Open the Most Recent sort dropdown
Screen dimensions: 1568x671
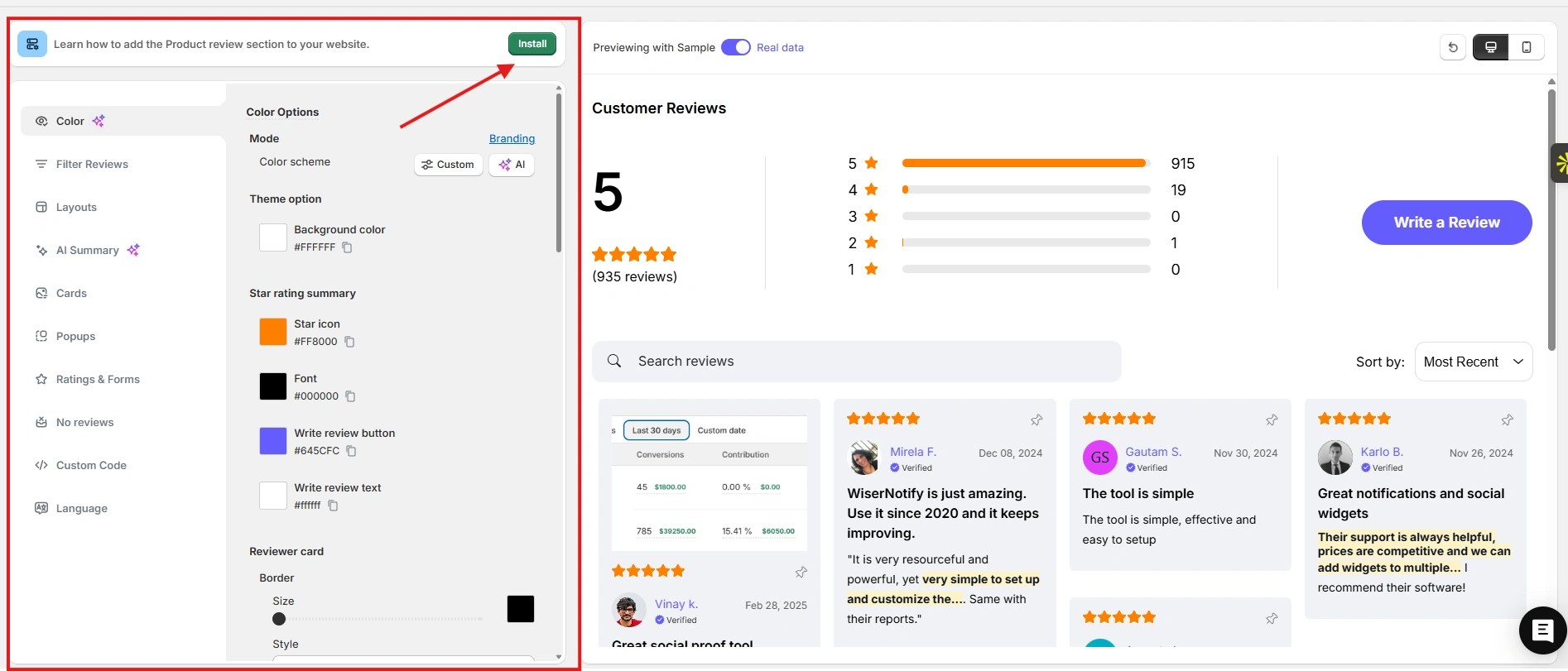point(1474,362)
